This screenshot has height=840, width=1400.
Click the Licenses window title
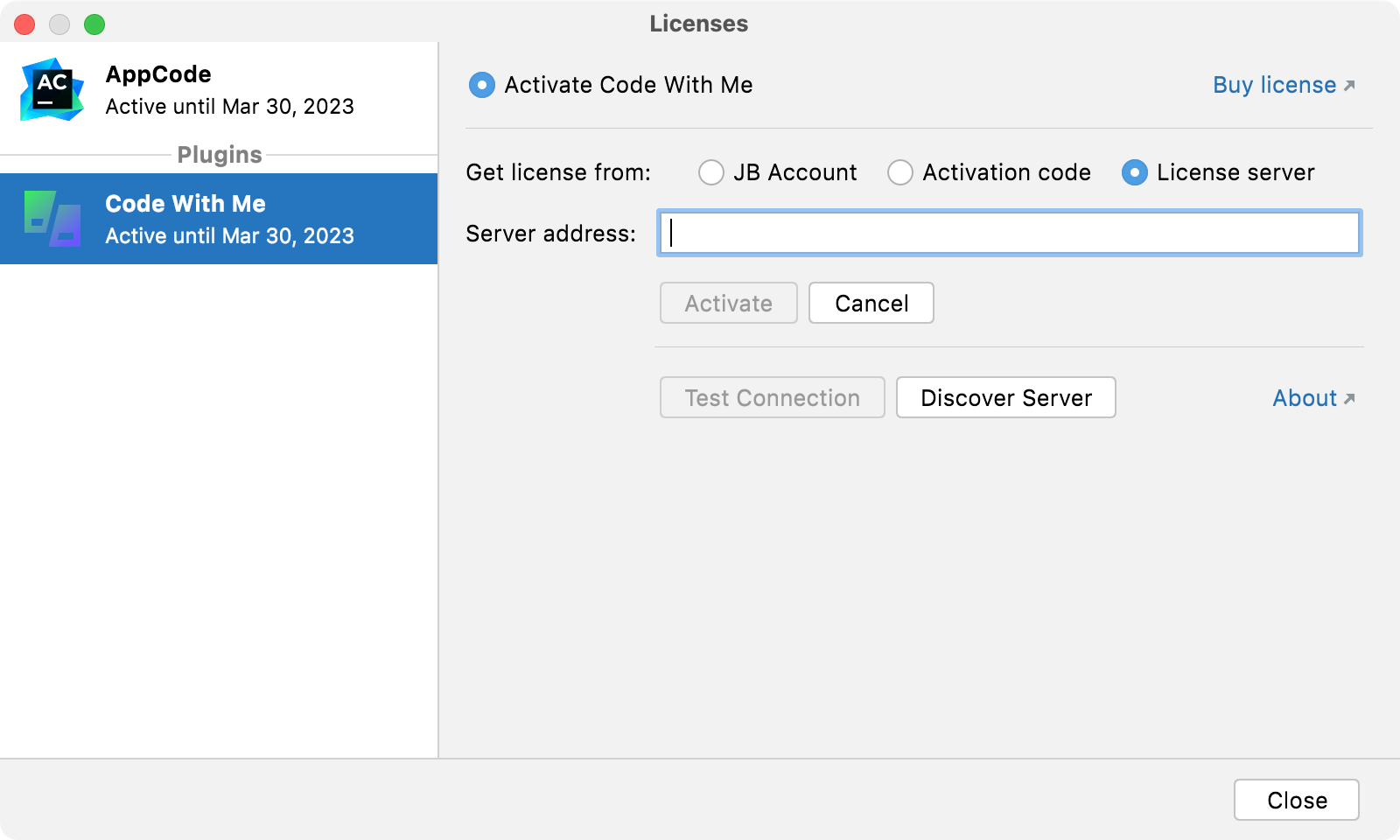click(699, 24)
